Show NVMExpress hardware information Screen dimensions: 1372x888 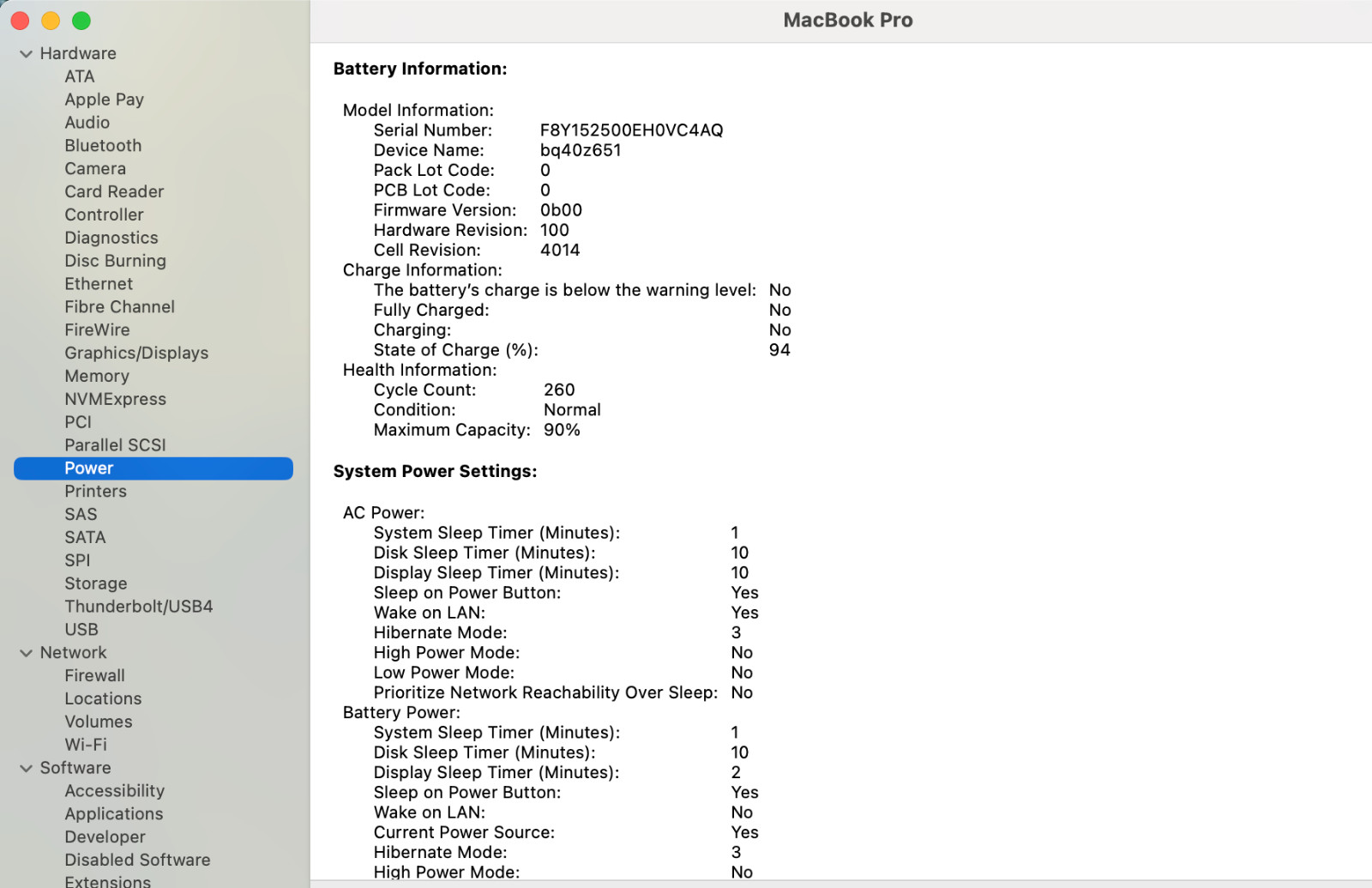[x=116, y=399]
